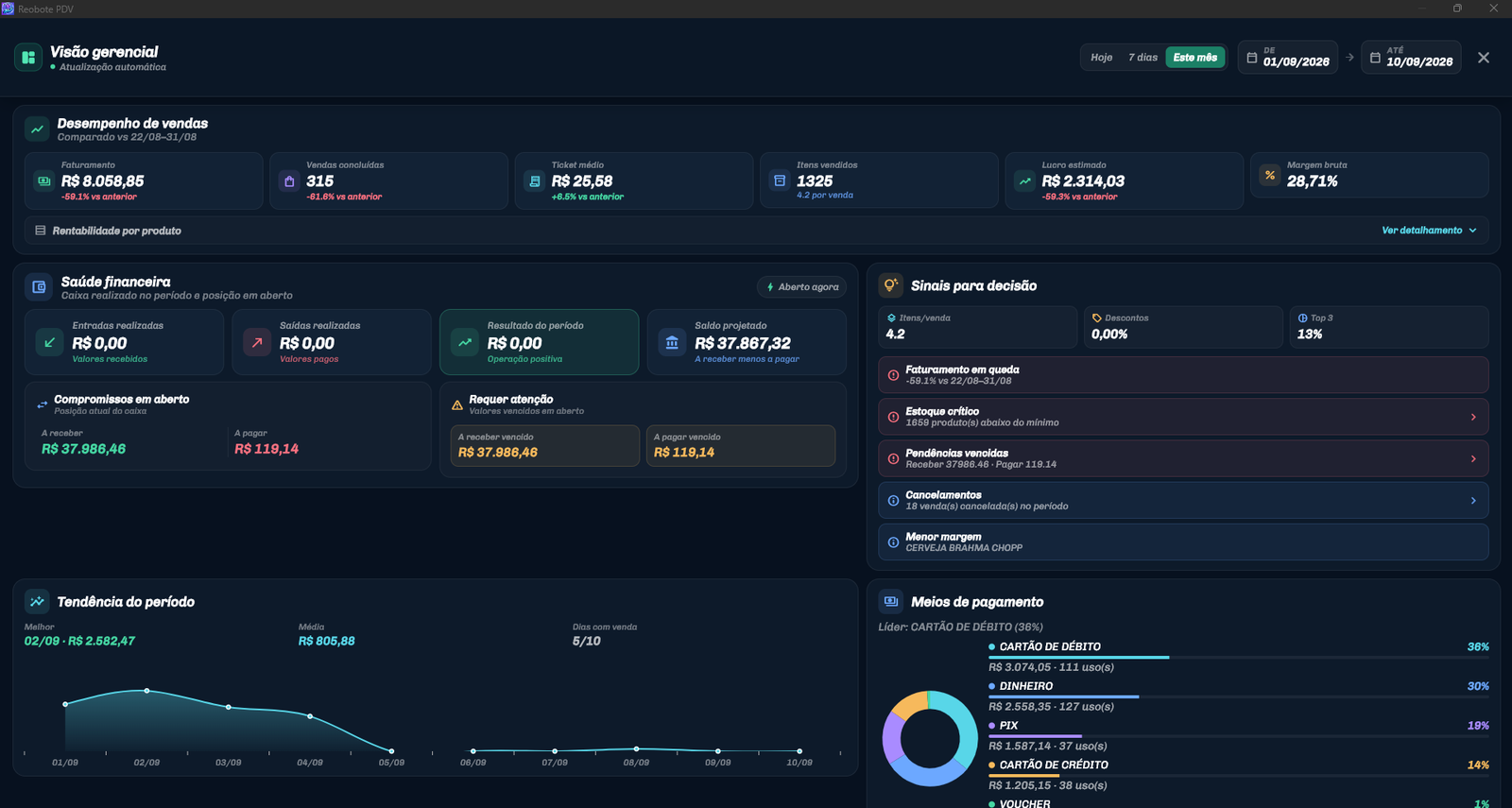Image resolution: width=1512 pixels, height=808 pixels.
Task: Select the Hoje period filter
Action: [1102, 58]
